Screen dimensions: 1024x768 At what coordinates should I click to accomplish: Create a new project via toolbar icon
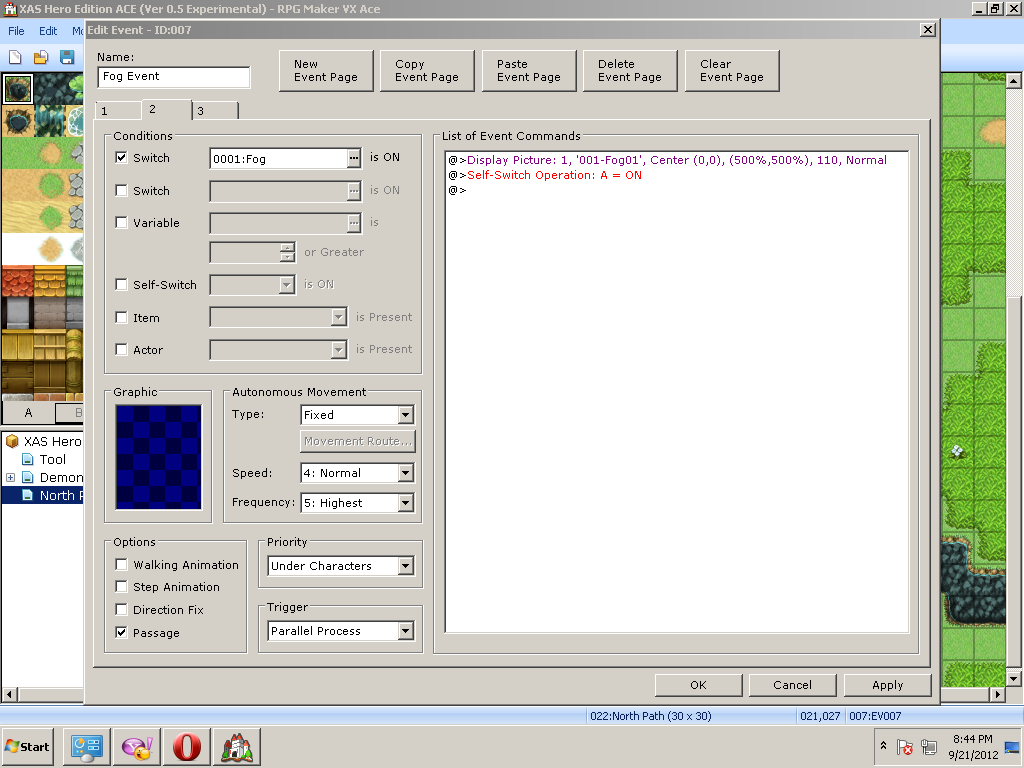(x=14, y=58)
